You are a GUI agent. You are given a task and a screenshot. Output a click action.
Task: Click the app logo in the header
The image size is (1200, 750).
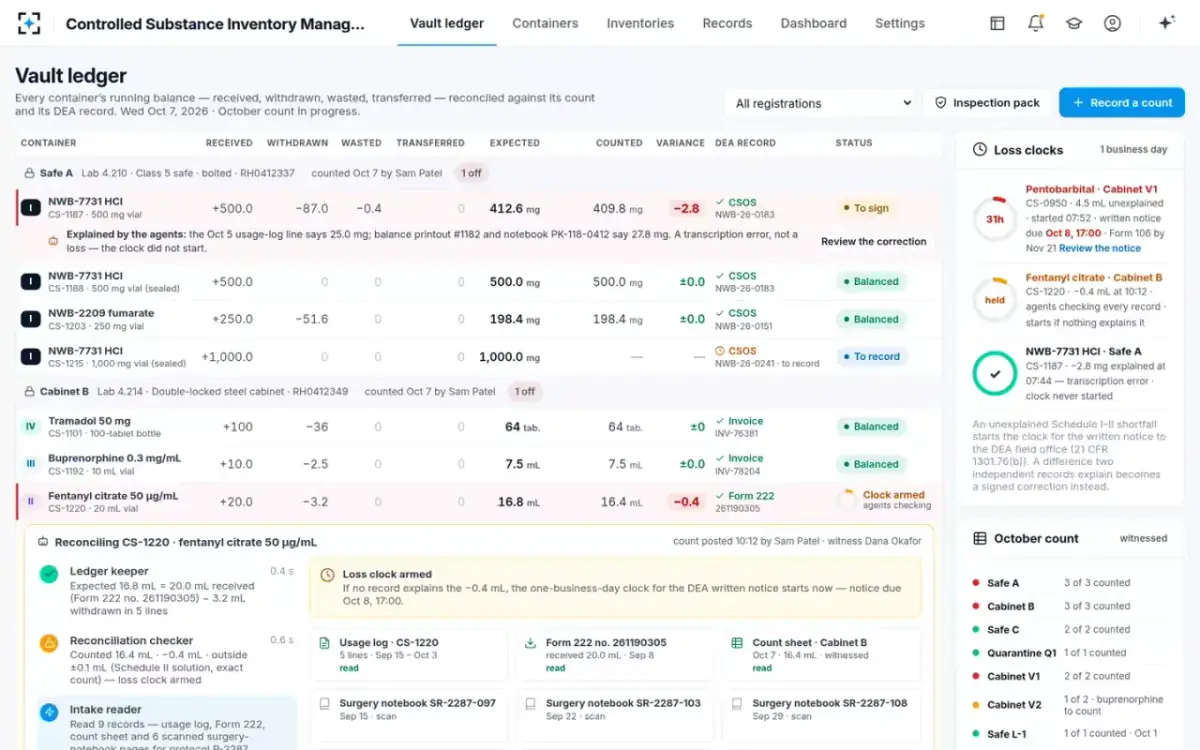coord(29,23)
